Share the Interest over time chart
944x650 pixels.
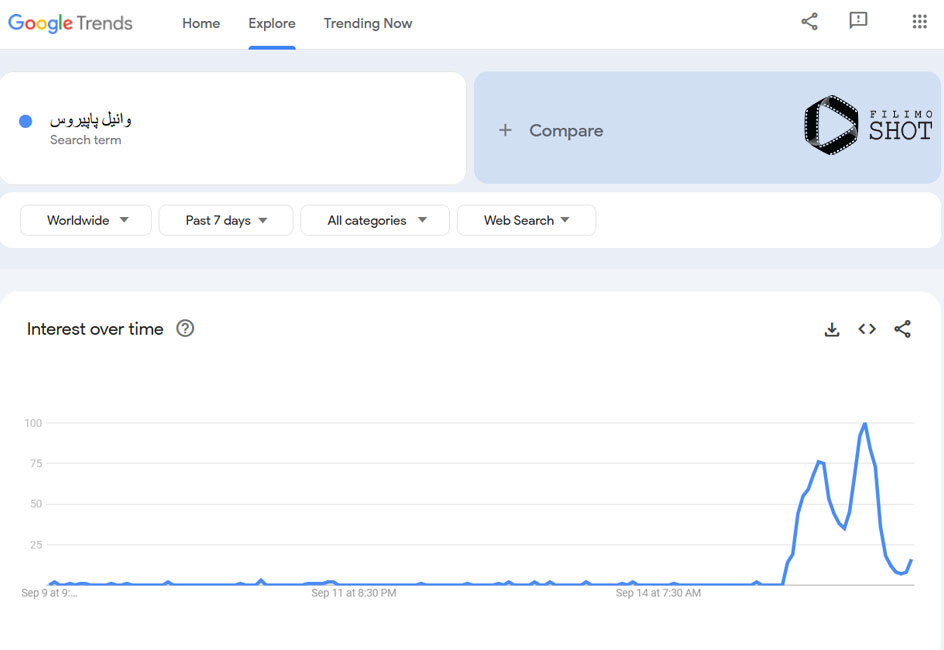point(902,329)
